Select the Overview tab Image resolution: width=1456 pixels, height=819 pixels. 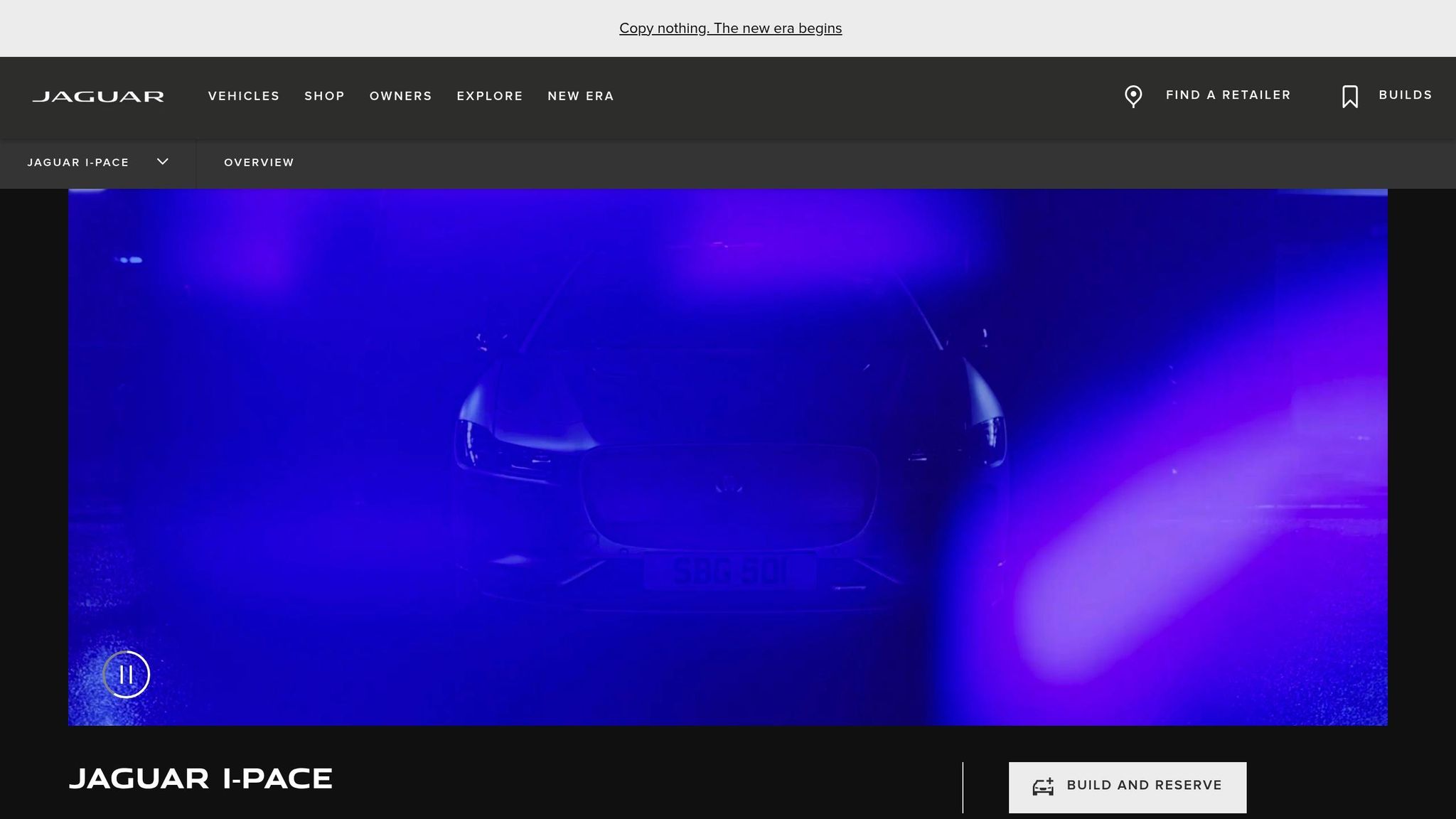tap(259, 162)
